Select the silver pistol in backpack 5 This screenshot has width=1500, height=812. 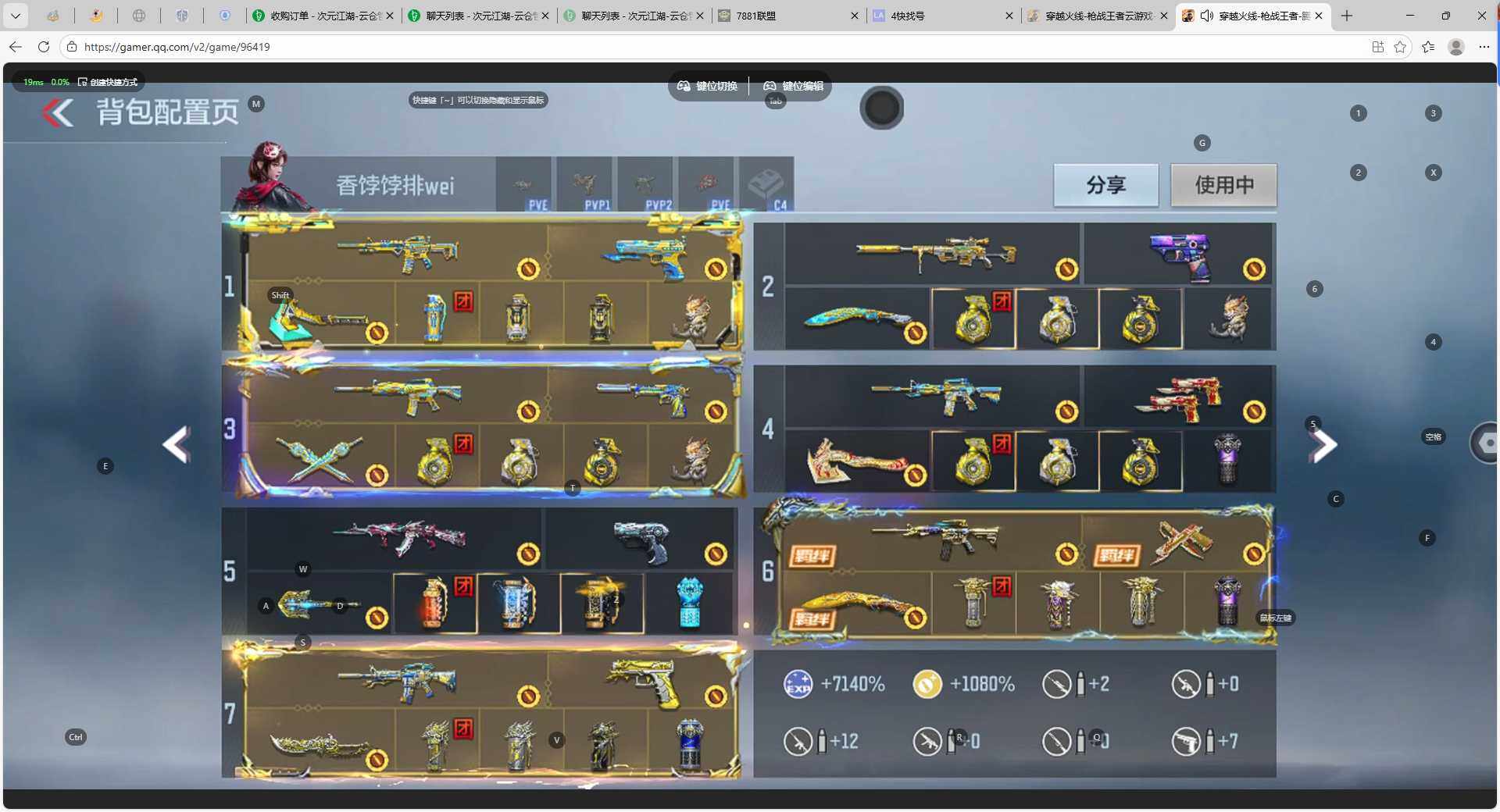641,541
